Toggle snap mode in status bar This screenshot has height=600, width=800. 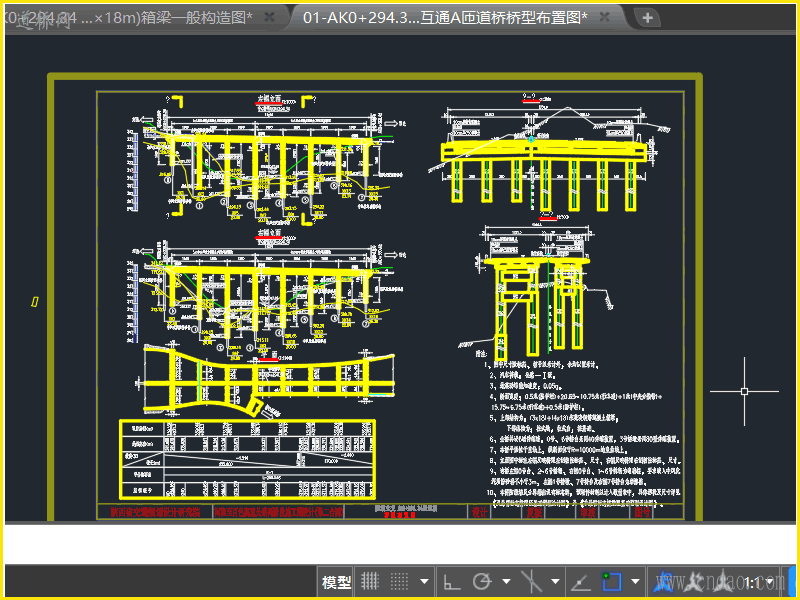click(400, 581)
